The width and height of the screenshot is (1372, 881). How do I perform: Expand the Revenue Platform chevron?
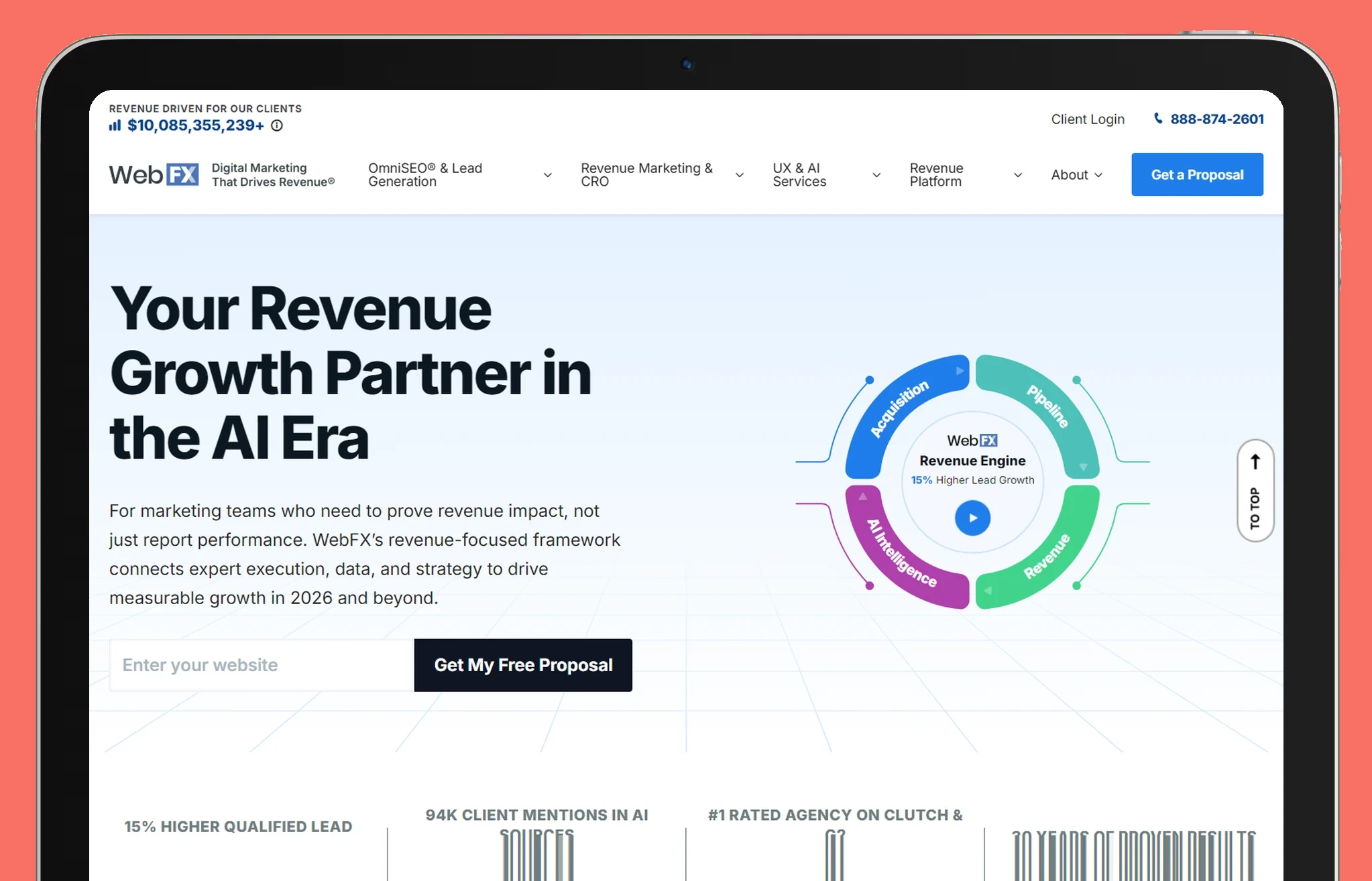tap(1018, 175)
